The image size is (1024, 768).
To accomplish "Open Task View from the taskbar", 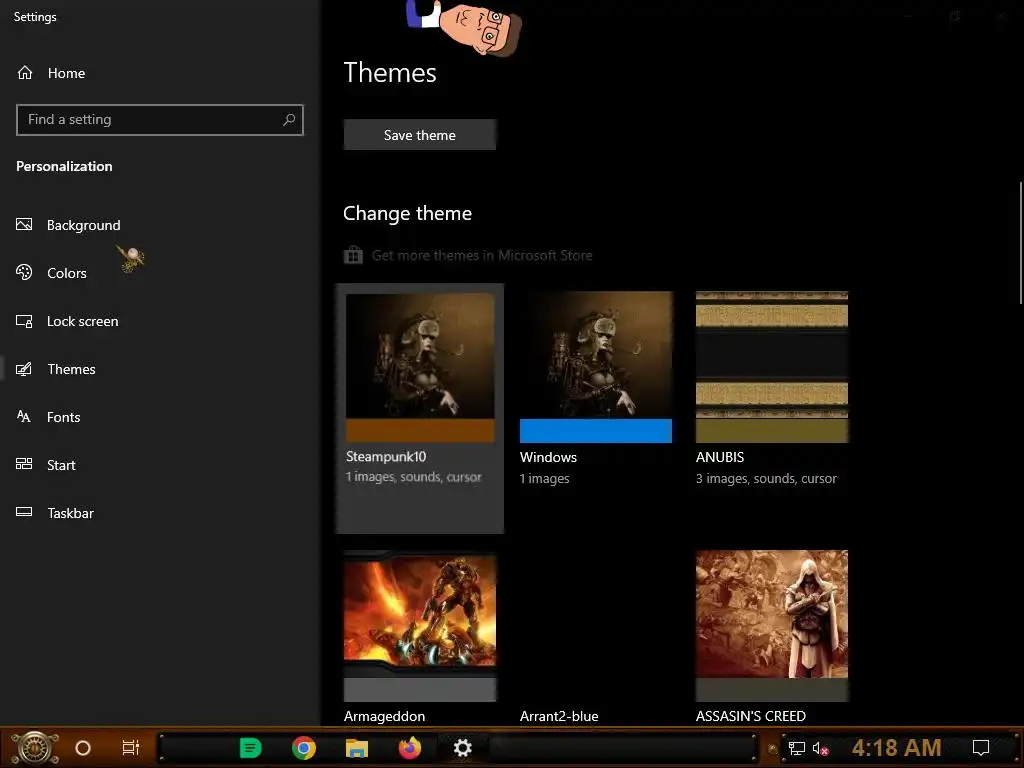I will click(x=131, y=747).
